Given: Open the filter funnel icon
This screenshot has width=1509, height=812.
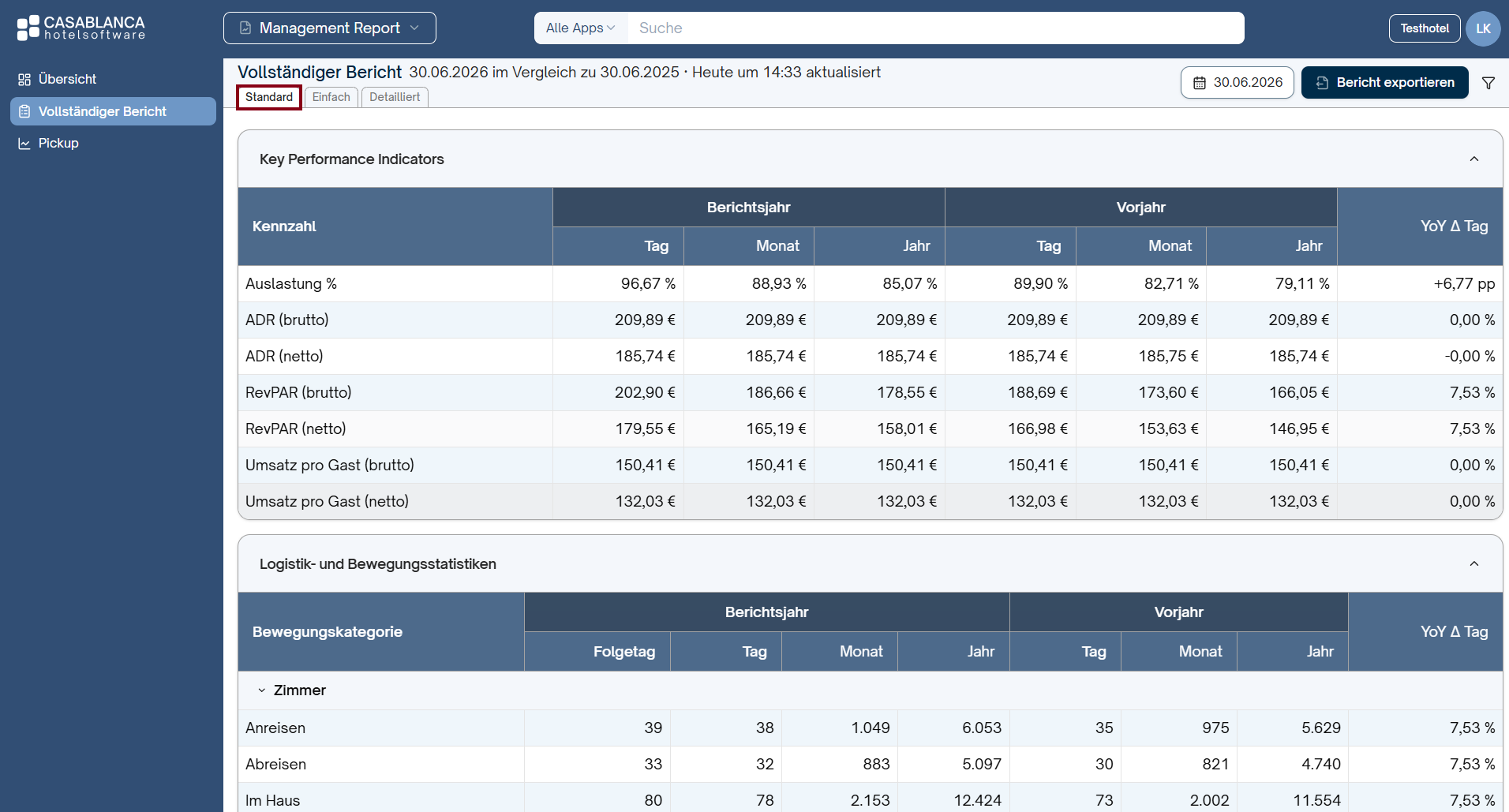Looking at the screenshot, I should coord(1488,83).
